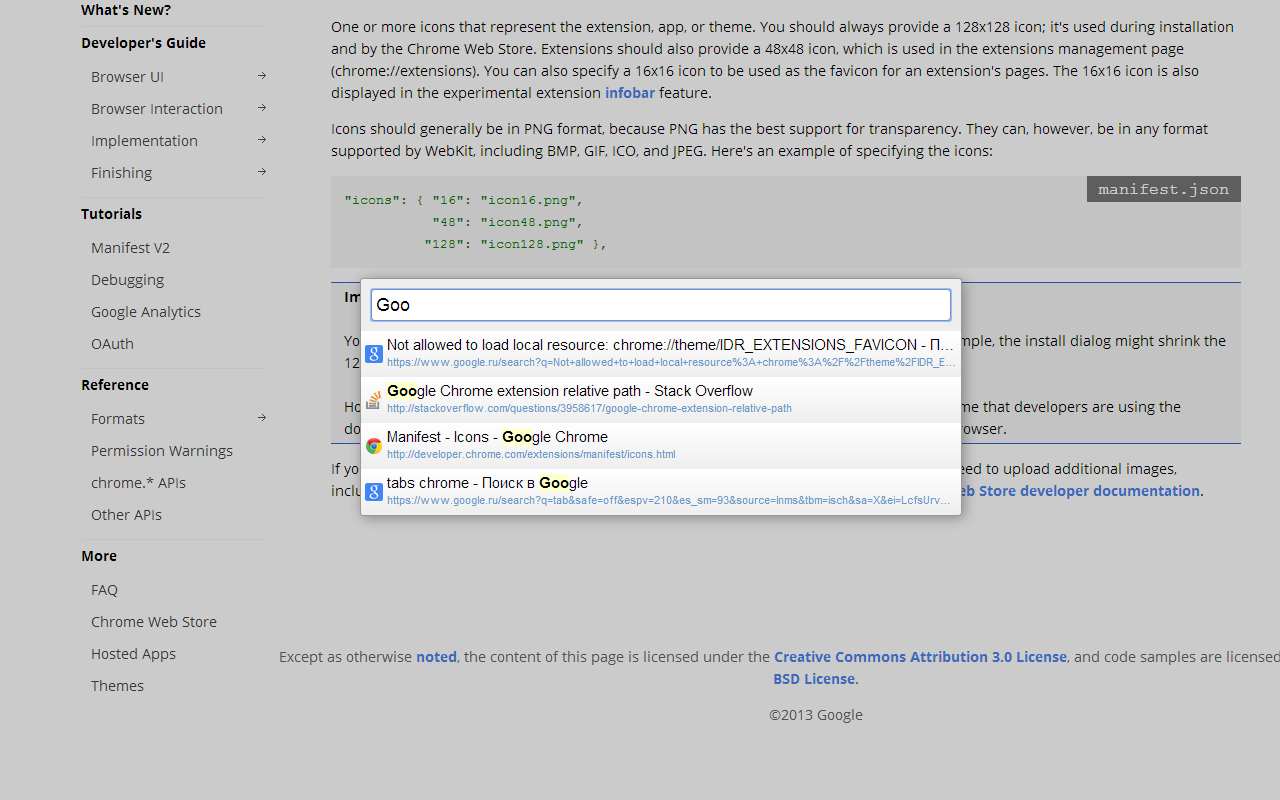Open Browser UI in the sidebar

pyautogui.click(x=127, y=77)
